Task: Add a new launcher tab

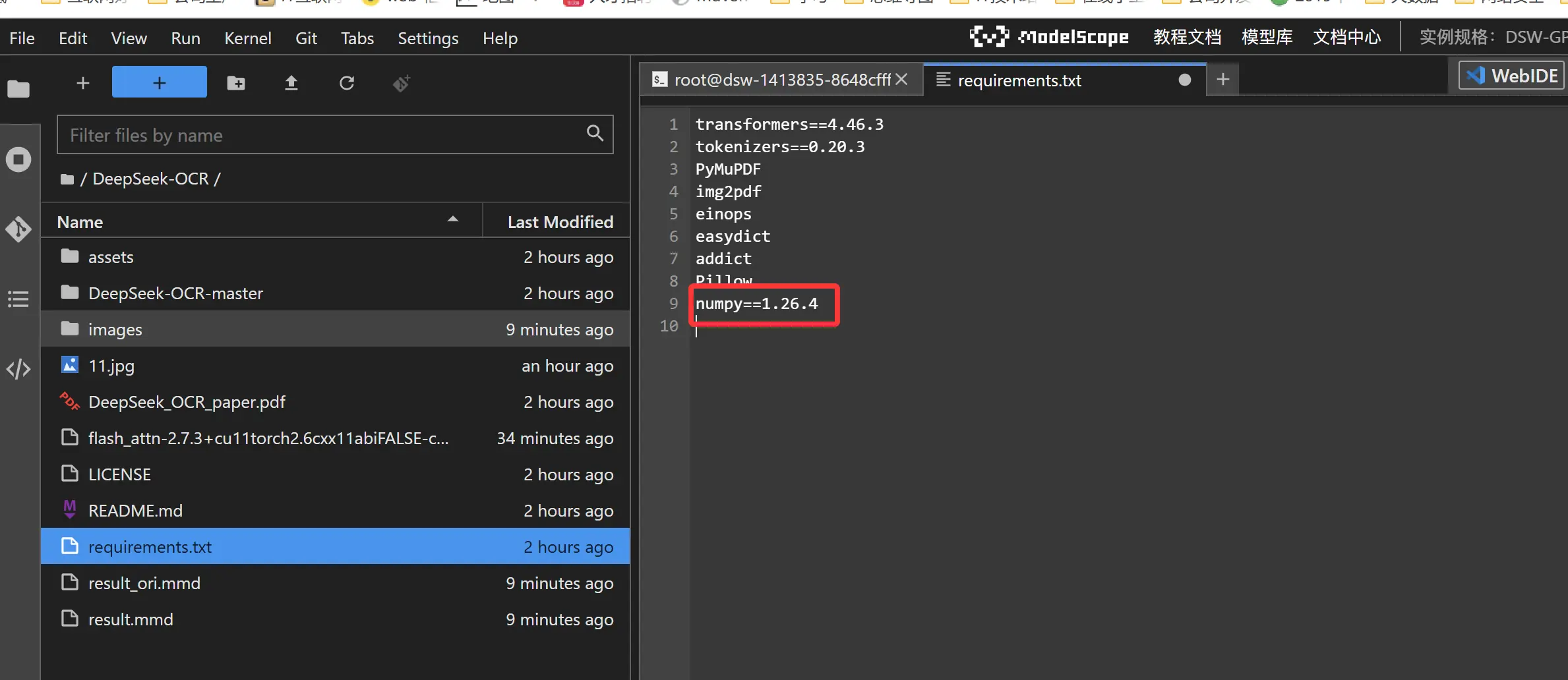Action: tap(1222, 80)
